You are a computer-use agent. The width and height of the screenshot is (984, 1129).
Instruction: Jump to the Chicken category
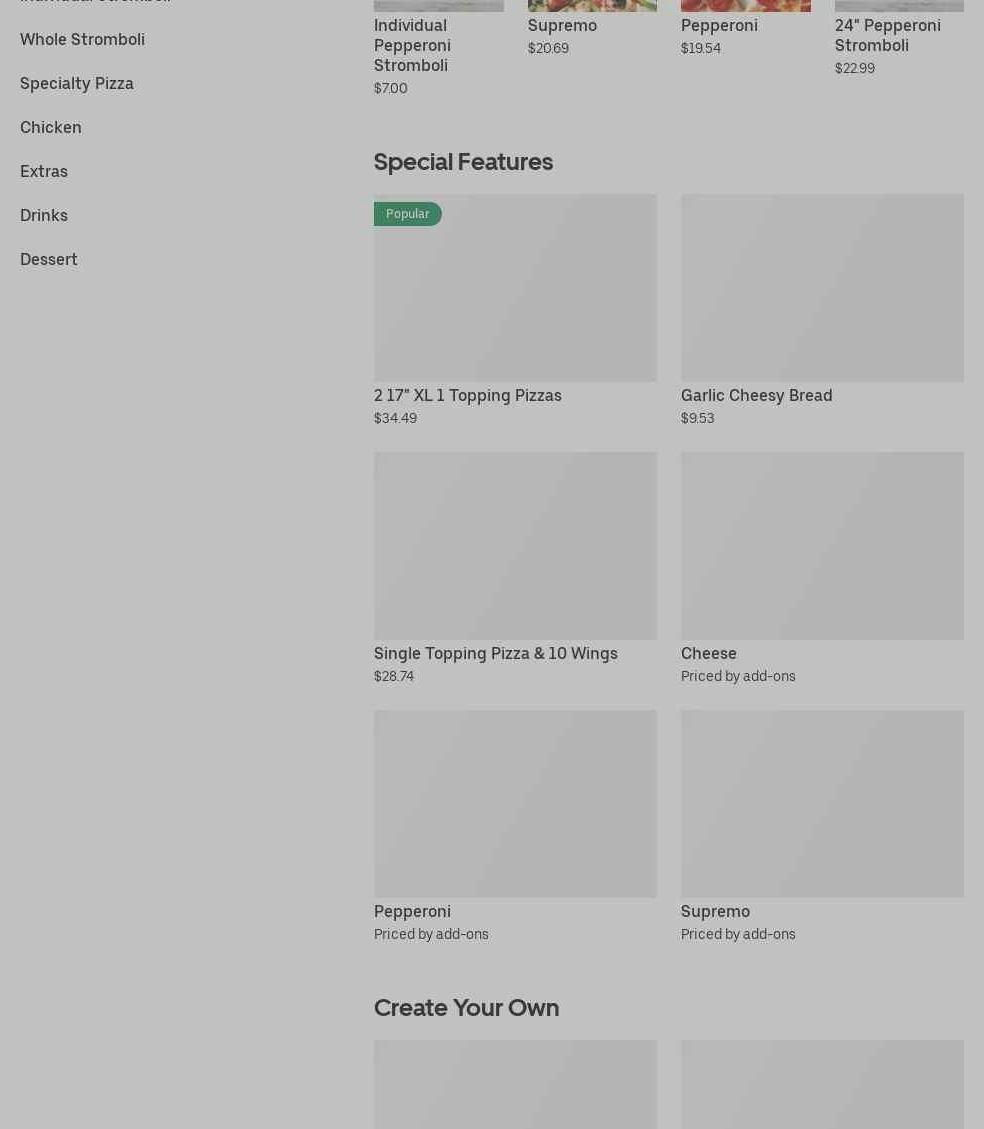click(x=51, y=127)
